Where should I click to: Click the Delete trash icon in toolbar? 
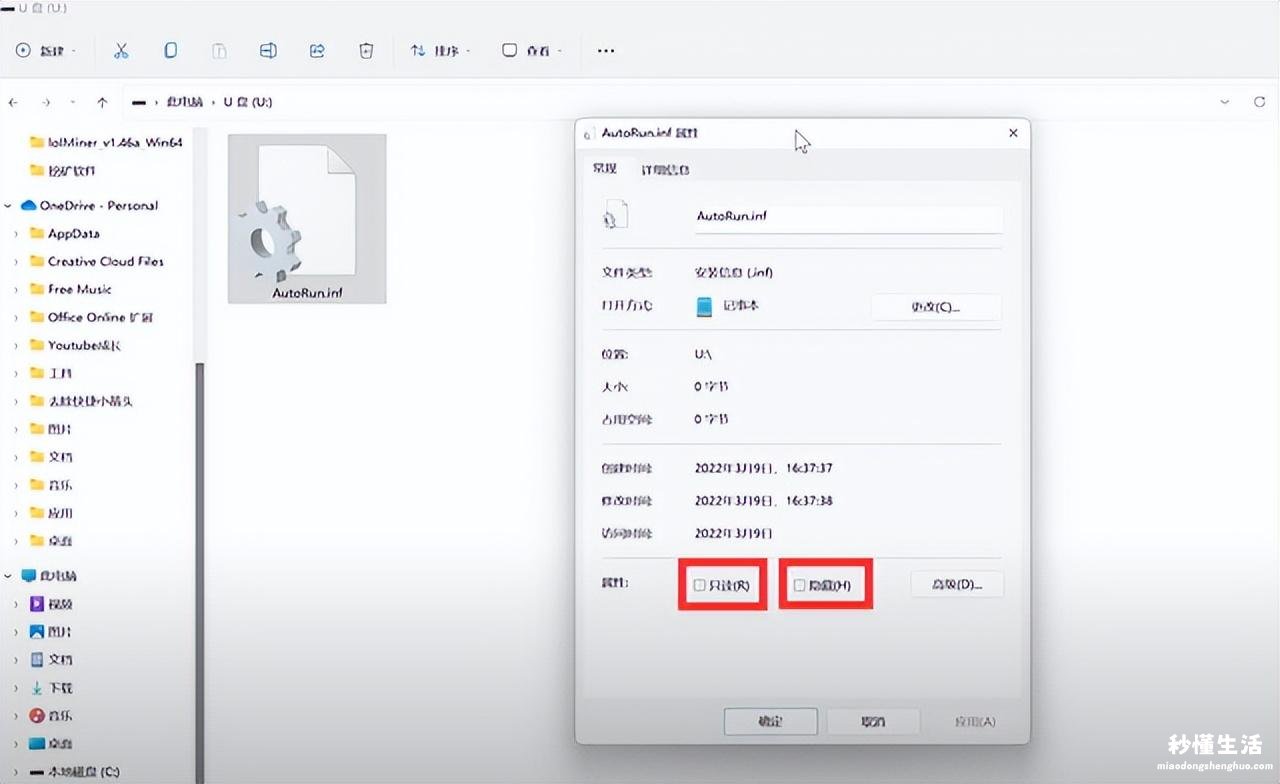click(366, 50)
